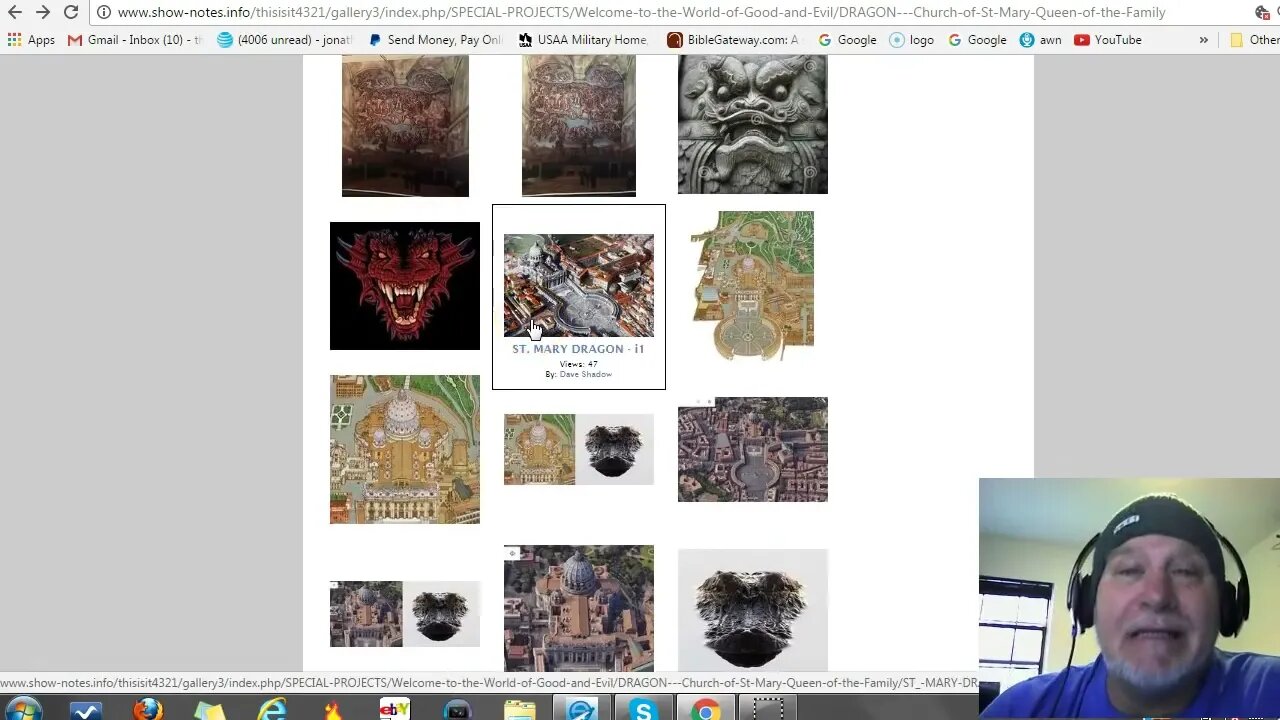This screenshot has width=1280, height=720.
Task: Open Skype from the taskbar
Action: click(643, 710)
